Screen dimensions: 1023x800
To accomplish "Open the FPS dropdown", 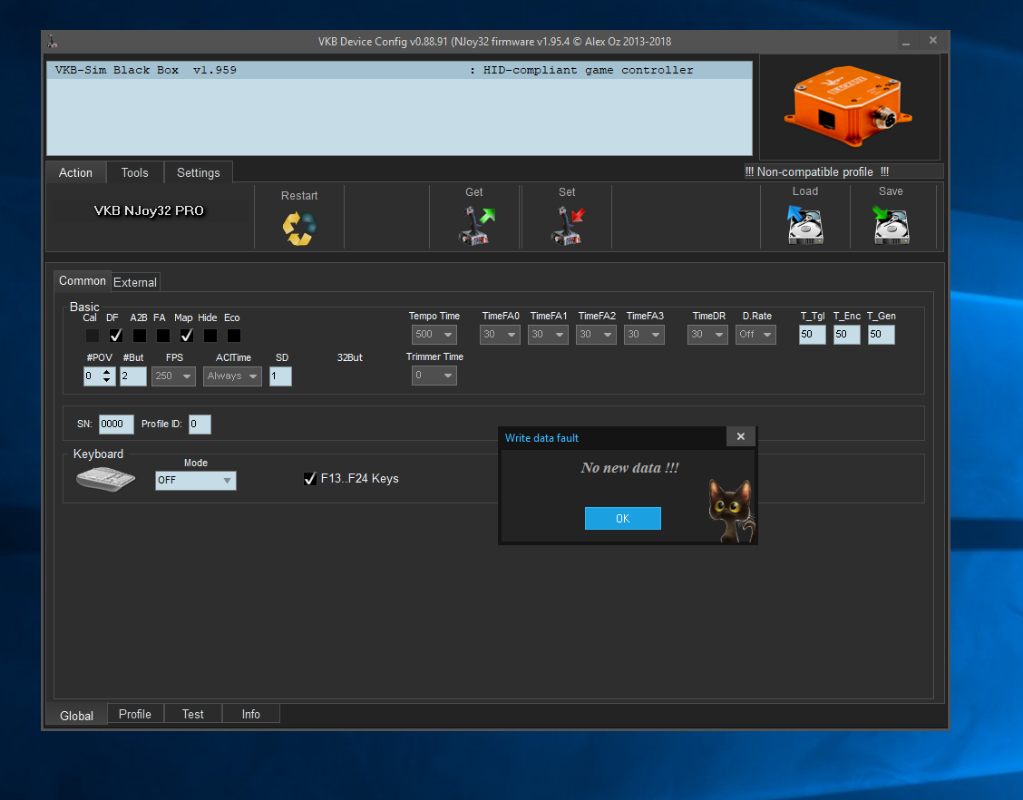I will [174, 377].
